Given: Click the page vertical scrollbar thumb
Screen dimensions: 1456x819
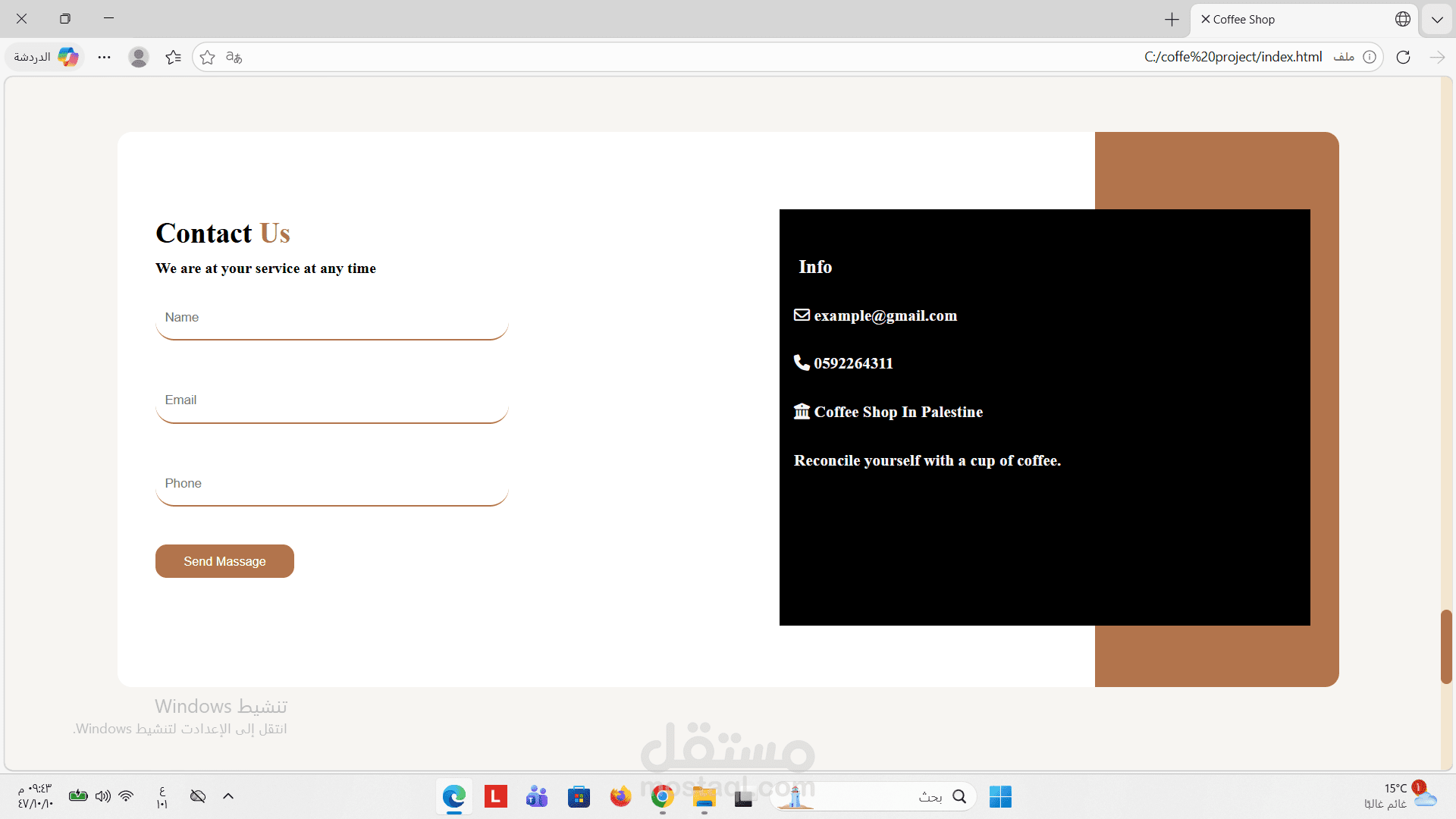Looking at the screenshot, I should pos(1446,646).
